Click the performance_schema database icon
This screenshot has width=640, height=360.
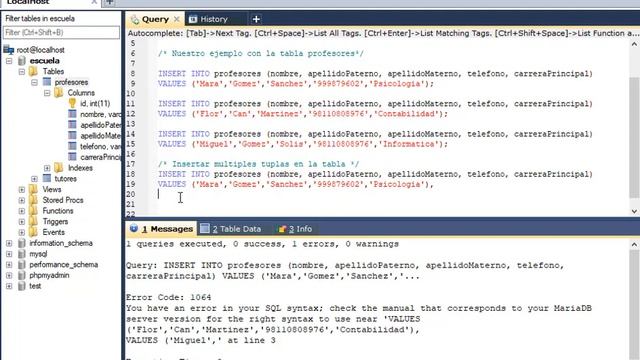point(22,264)
